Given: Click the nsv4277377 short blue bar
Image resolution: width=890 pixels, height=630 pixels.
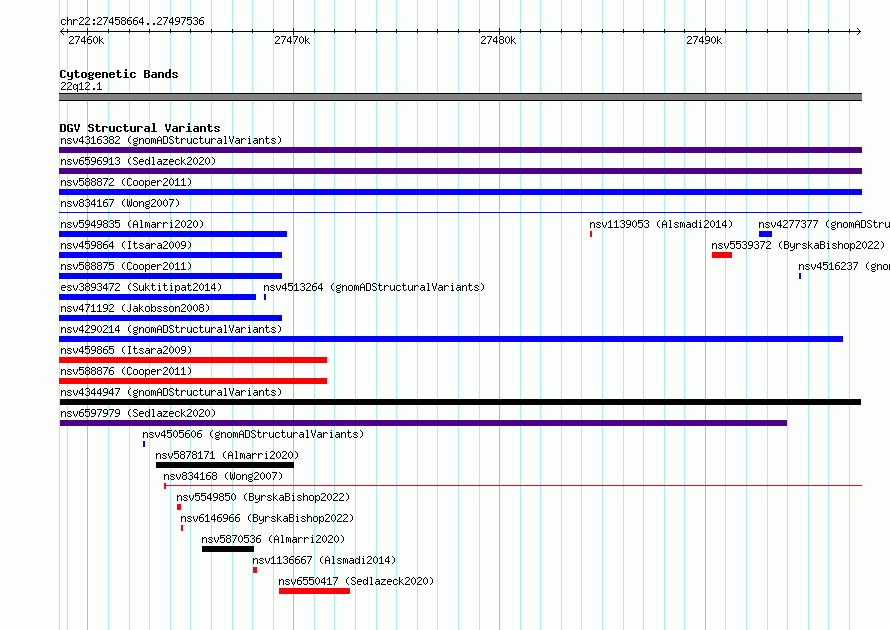Looking at the screenshot, I should point(765,234).
